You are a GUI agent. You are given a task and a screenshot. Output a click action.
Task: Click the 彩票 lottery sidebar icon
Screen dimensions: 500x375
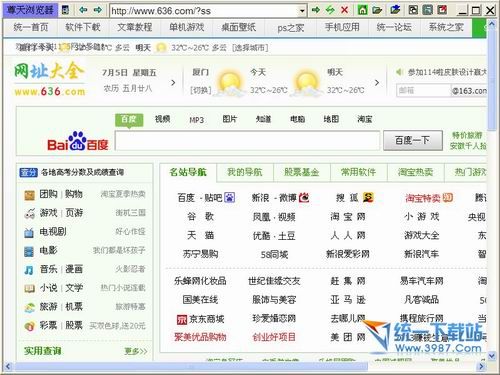point(29,326)
